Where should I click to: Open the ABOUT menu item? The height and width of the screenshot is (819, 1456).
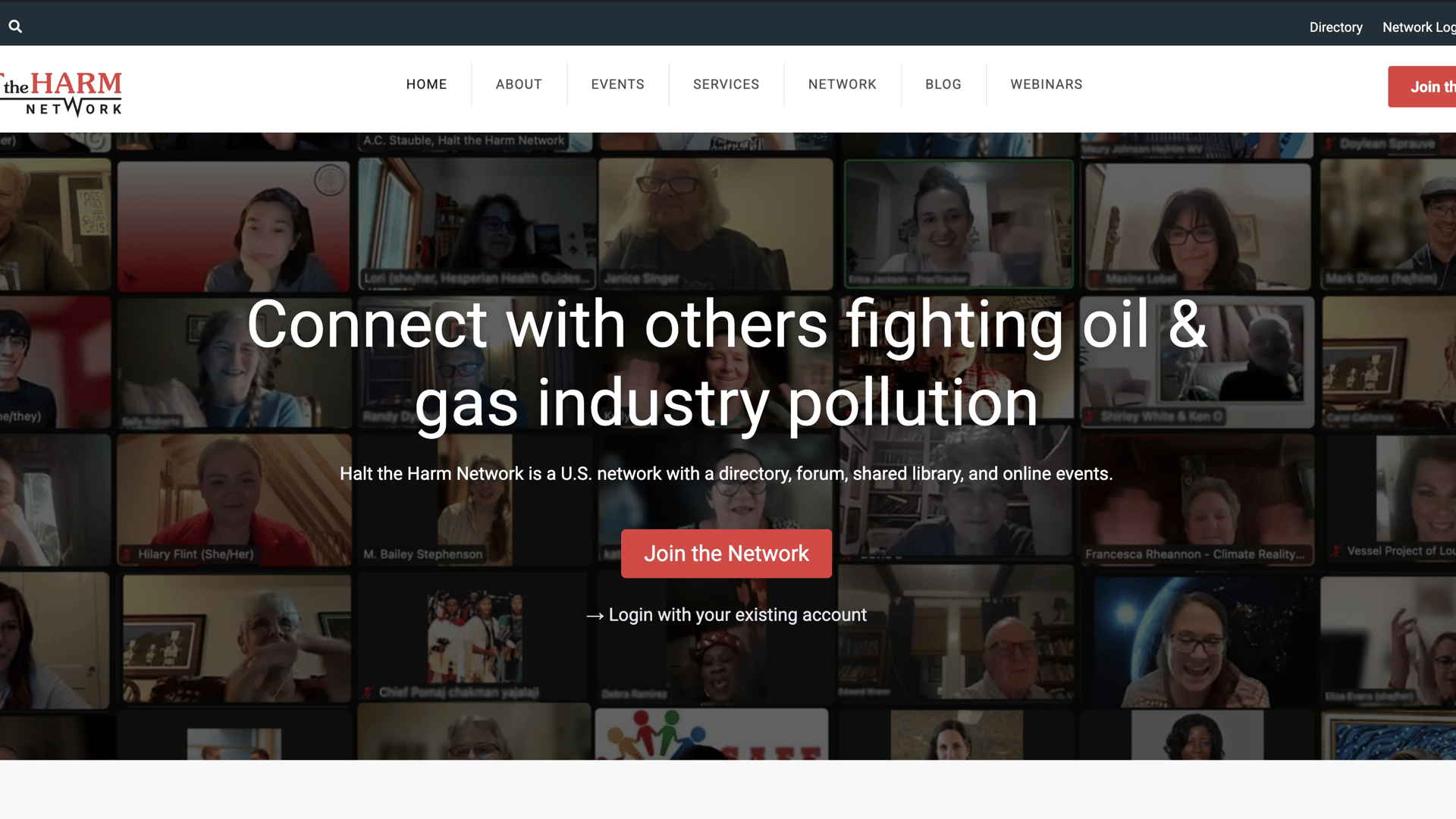519,84
